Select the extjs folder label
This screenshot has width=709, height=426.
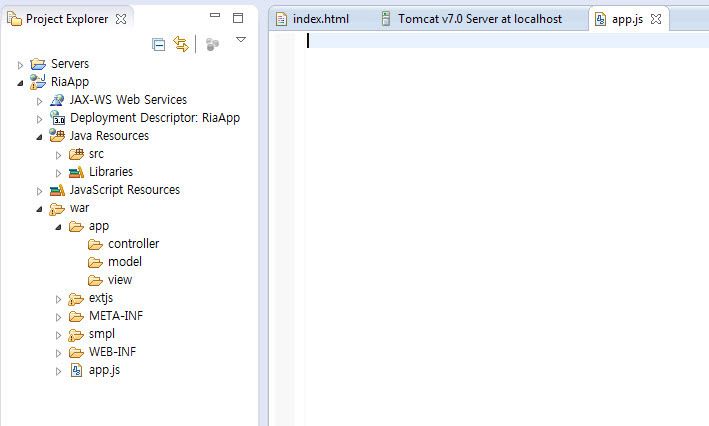101,298
